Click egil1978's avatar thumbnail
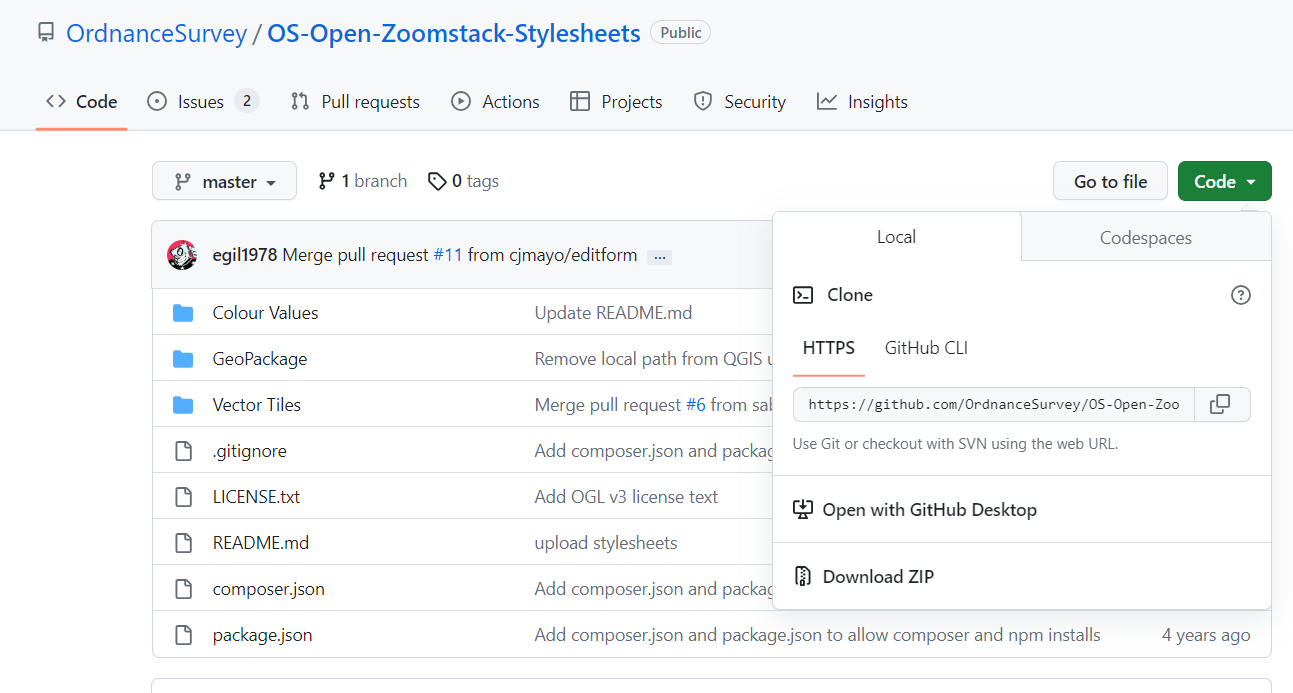Viewport: 1293px width, 693px height. [182, 255]
